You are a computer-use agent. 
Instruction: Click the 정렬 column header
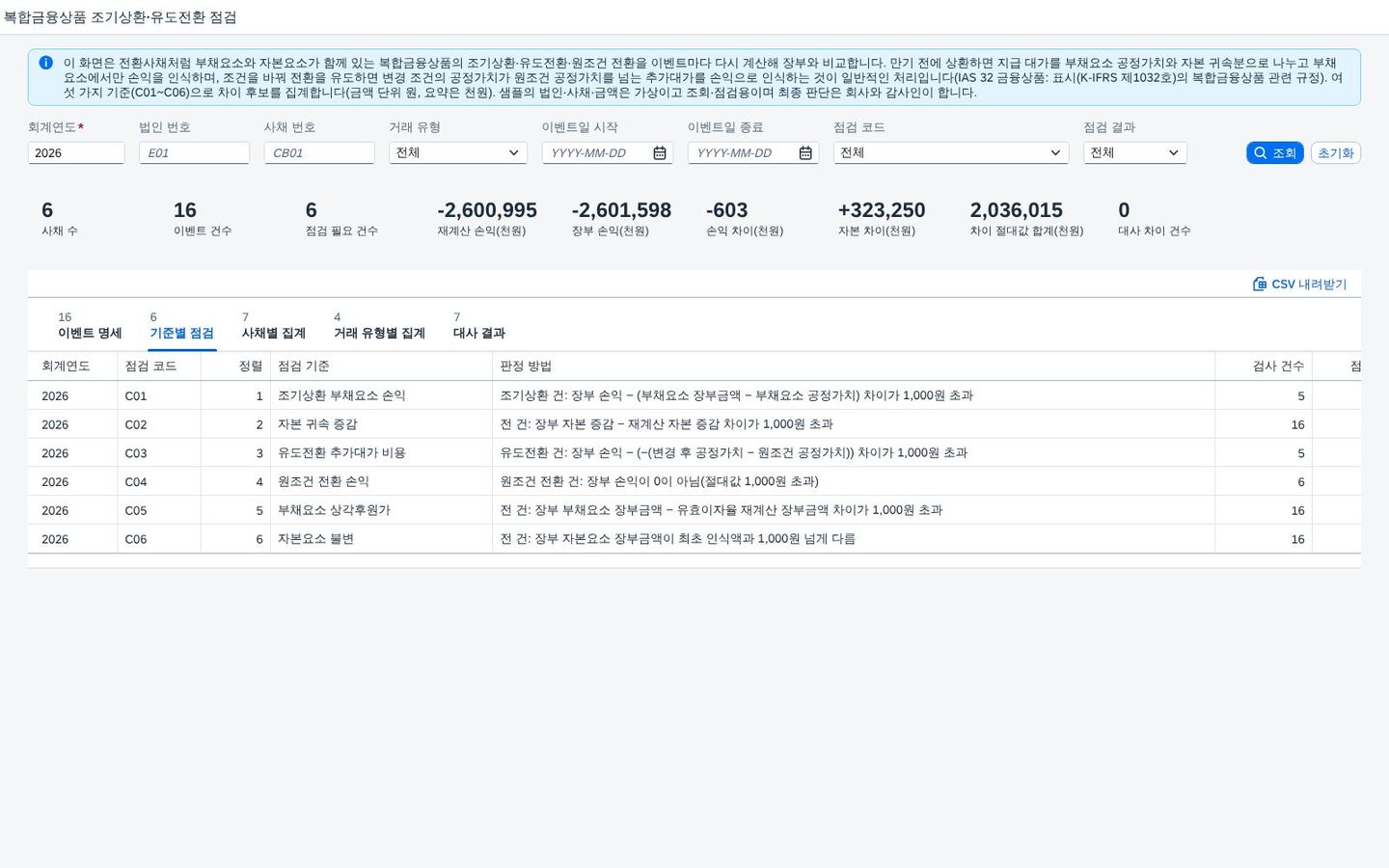235,366
